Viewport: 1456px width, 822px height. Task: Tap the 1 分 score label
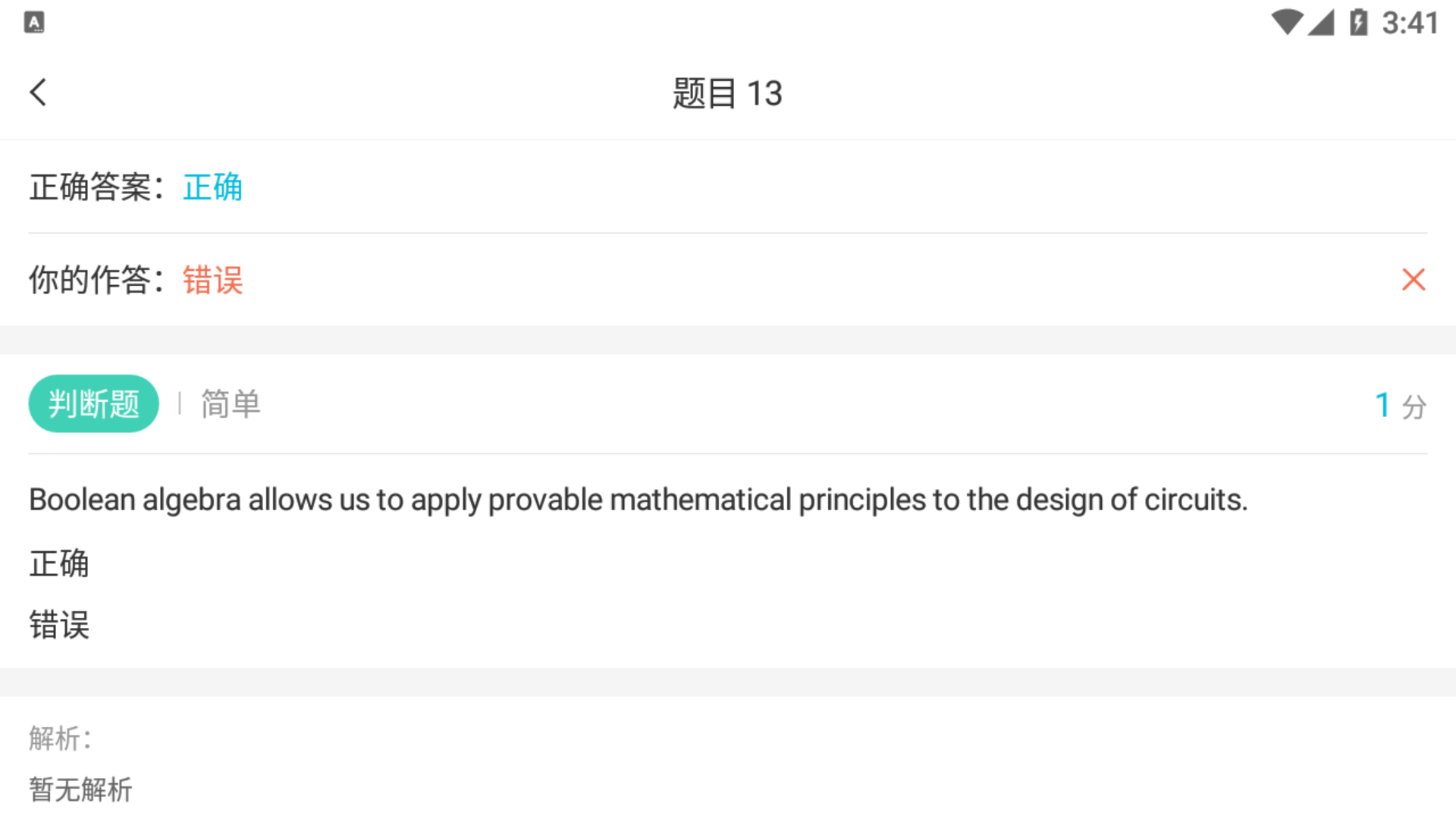(x=1400, y=406)
